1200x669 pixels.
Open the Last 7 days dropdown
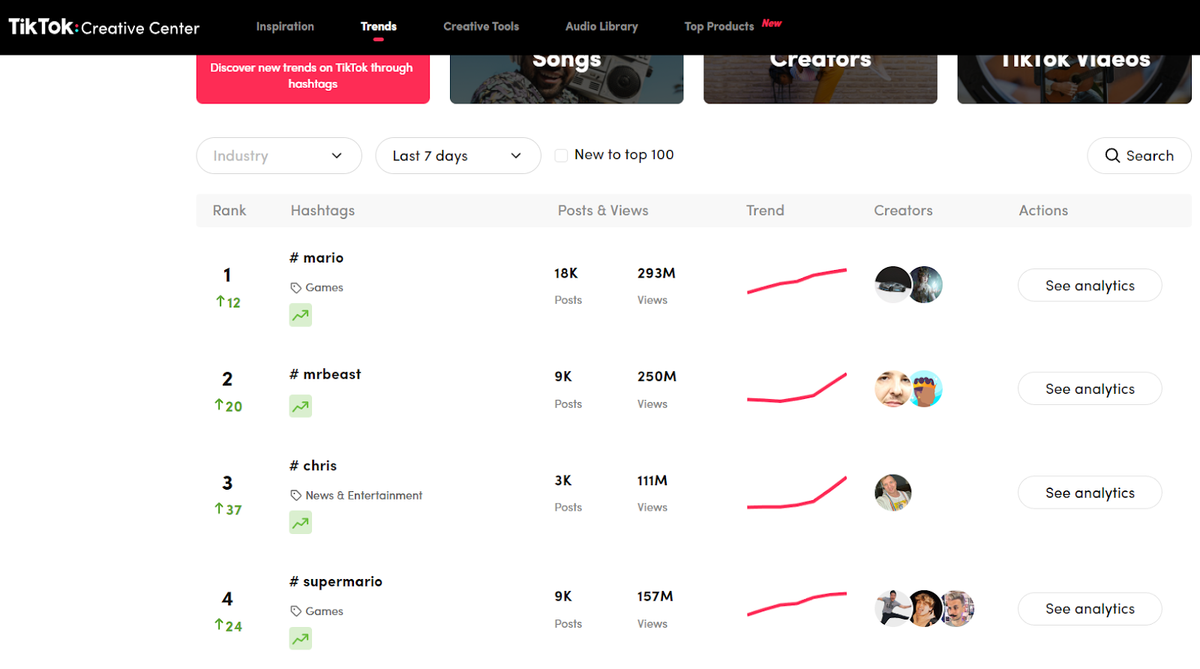(458, 156)
